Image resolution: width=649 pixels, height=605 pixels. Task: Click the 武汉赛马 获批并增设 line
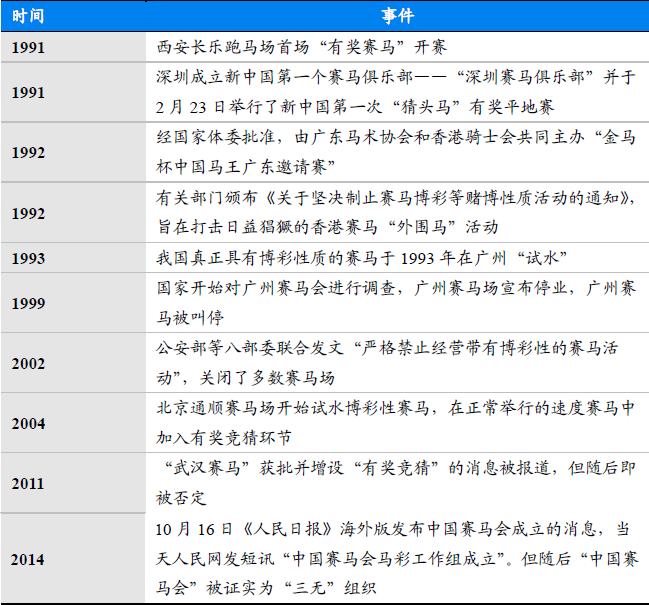(400, 468)
